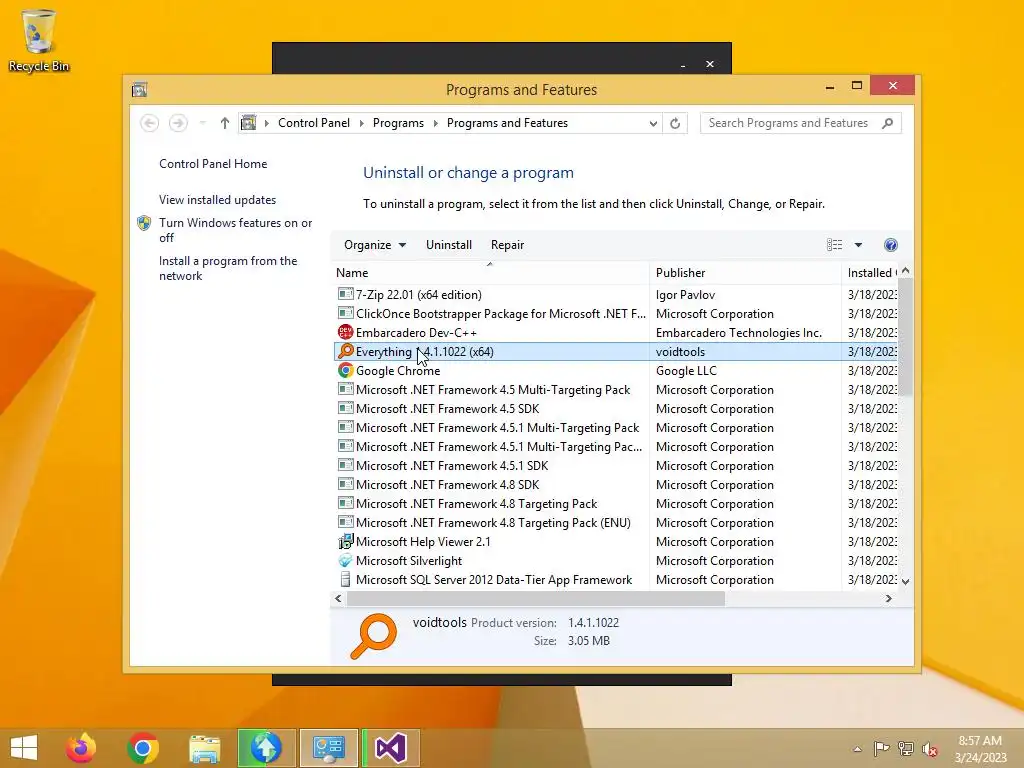This screenshot has width=1024, height=768.
Task: Open View installed updates
Action: [x=217, y=200]
